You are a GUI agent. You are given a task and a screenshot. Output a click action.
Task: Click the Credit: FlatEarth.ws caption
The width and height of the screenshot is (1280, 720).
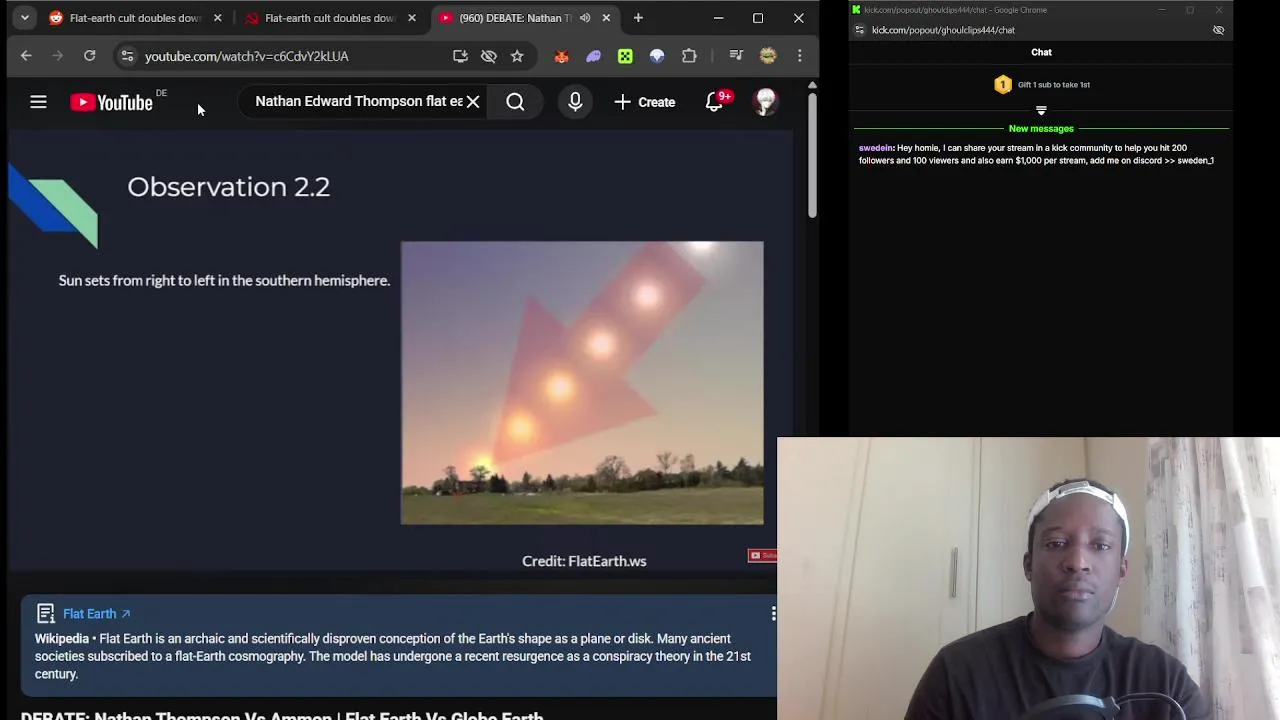584,561
